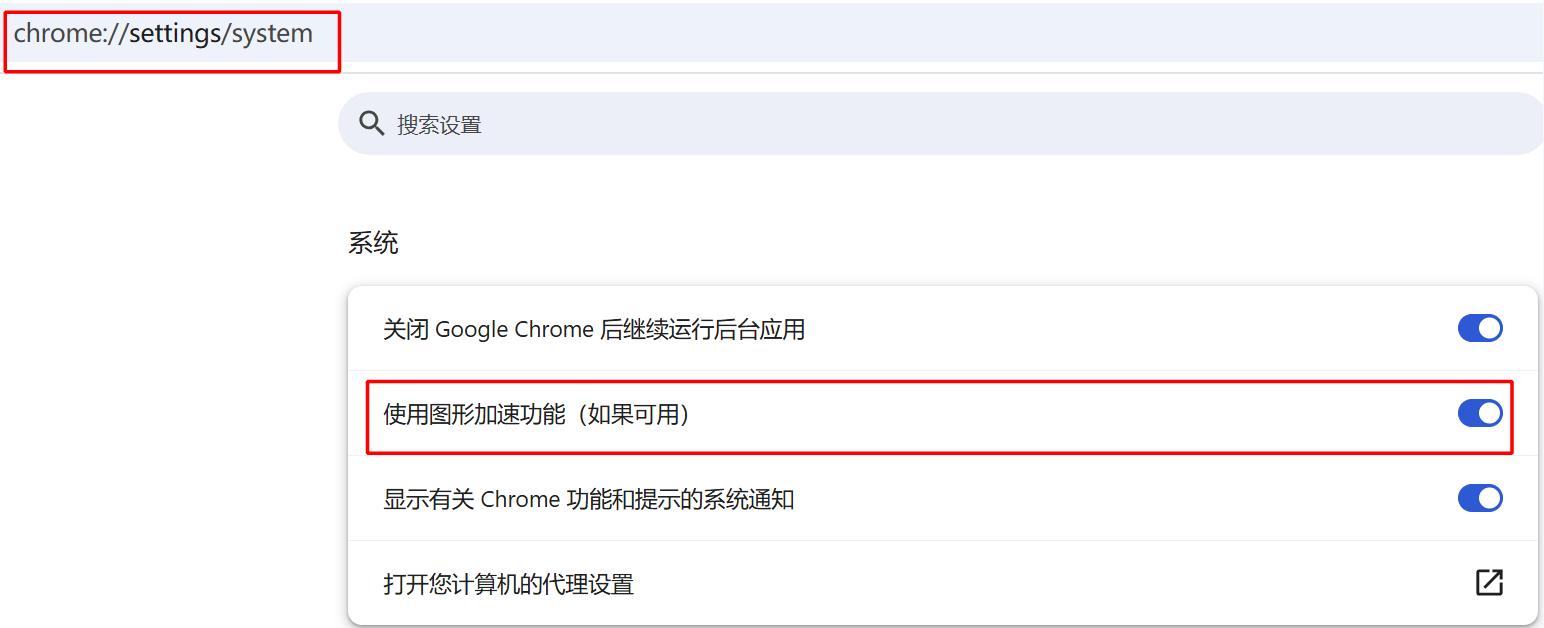Select 显示有关 Chrome 功能和提示的系统通知 text
The height and width of the screenshot is (628, 1544).
coord(589,499)
